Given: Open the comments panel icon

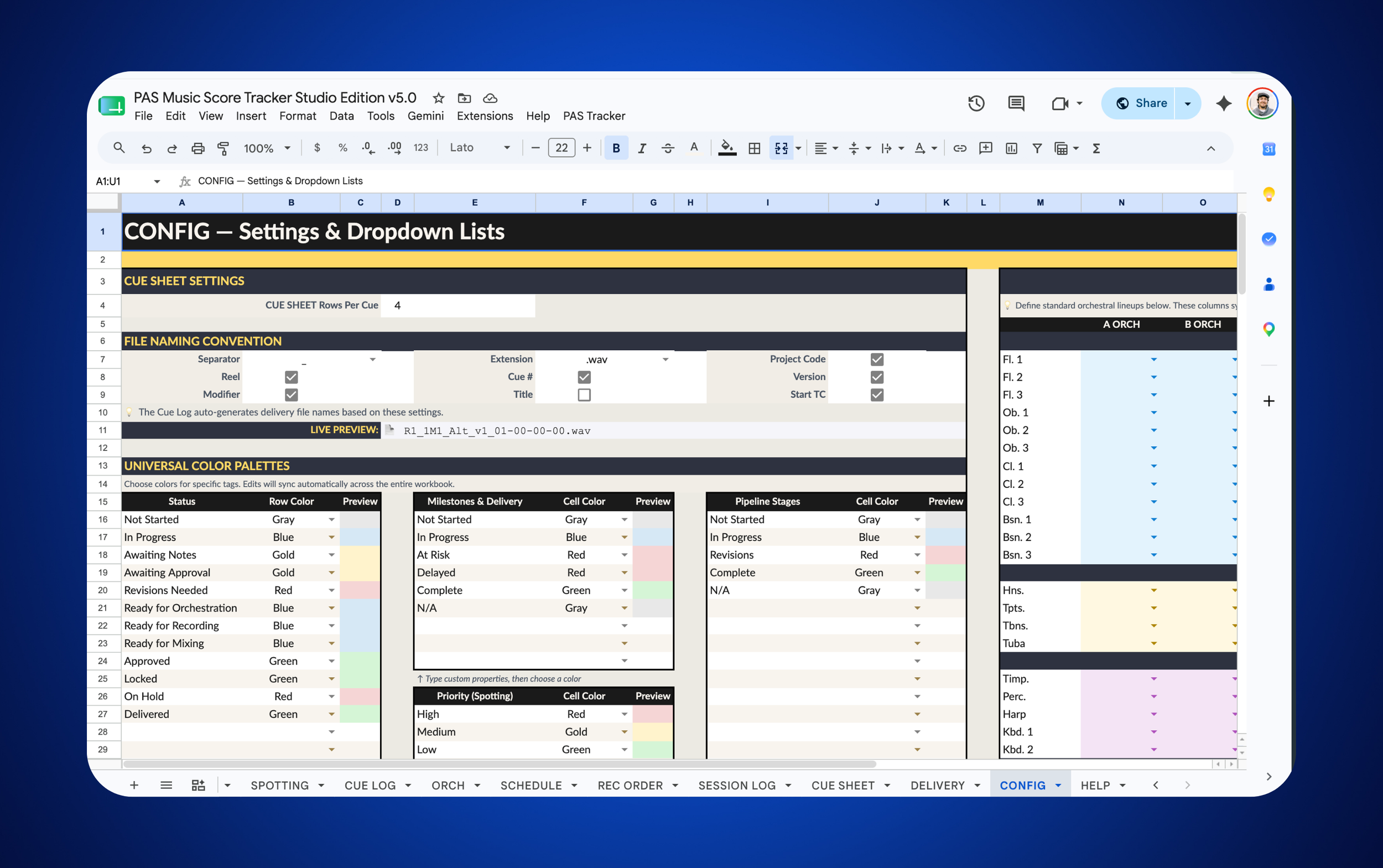Looking at the screenshot, I should (x=1016, y=103).
